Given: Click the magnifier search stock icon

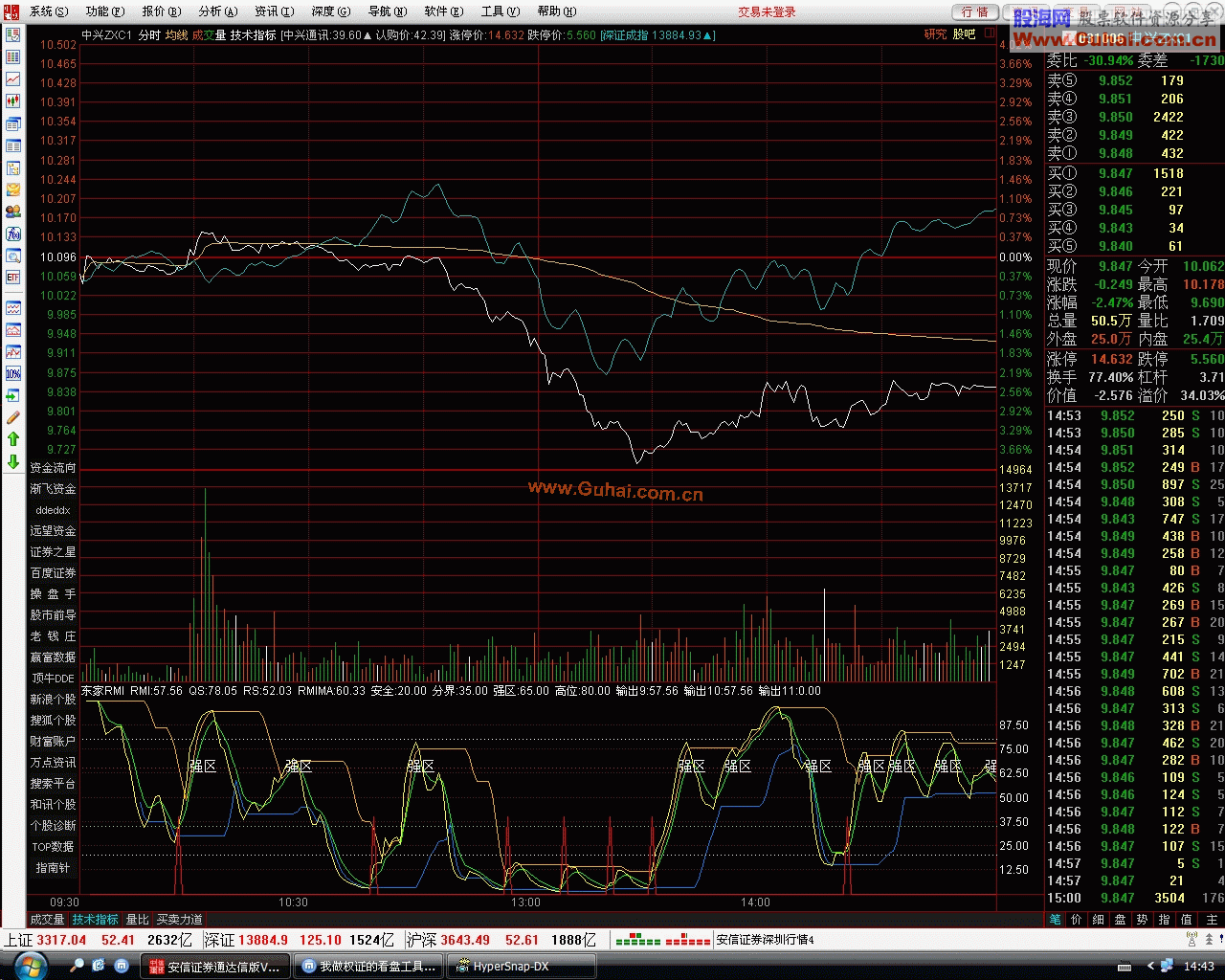Looking at the screenshot, I should (13, 256).
